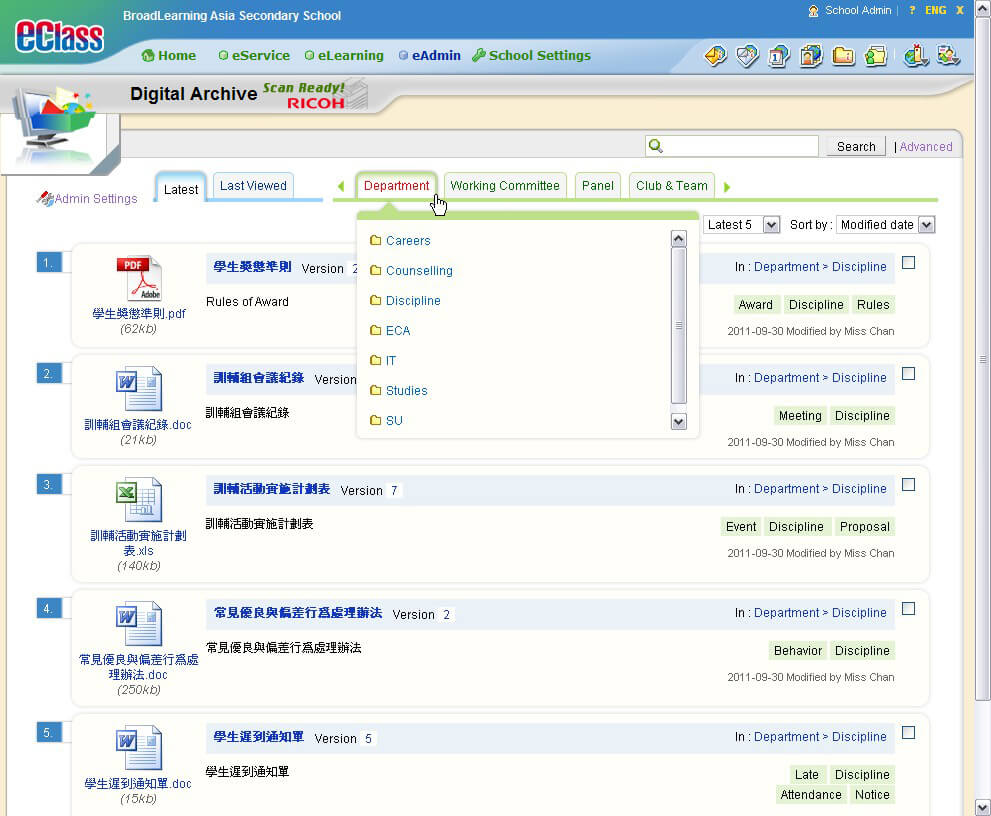This screenshot has height=816, width=991.
Task: Check the box for 學生遲到通知單 entry
Action: click(x=908, y=733)
